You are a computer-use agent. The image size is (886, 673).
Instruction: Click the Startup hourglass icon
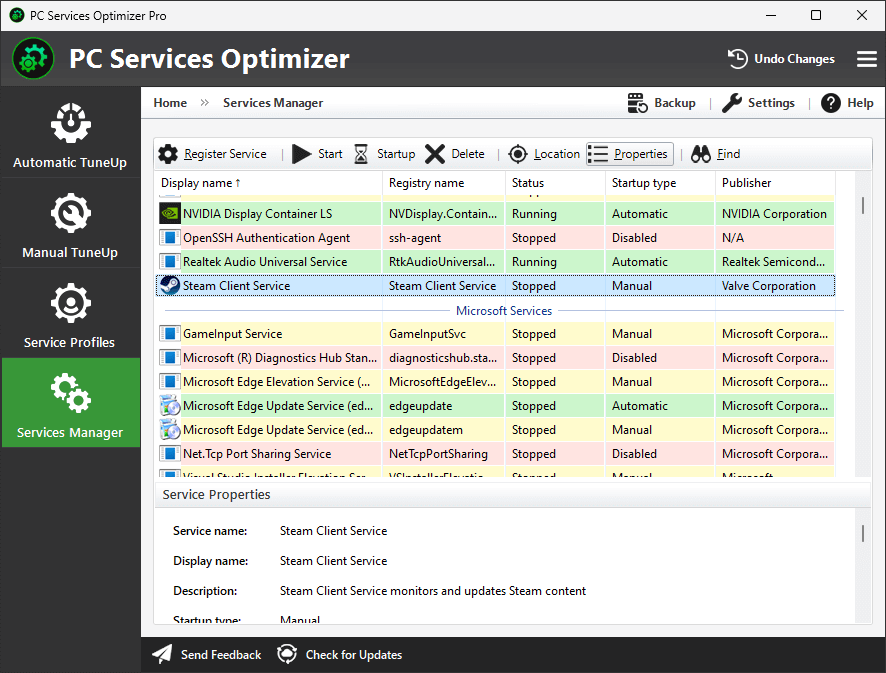coord(361,154)
